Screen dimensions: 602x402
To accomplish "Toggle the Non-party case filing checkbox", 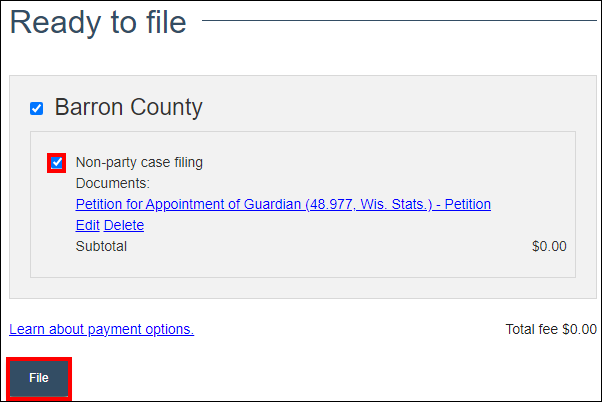I will pyautogui.click(x=57, y=162).
